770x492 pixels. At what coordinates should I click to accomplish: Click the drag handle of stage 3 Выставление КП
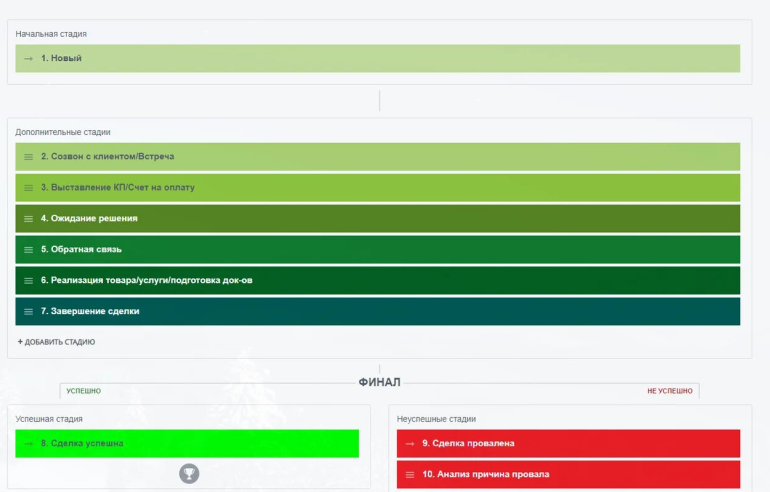(28, 188)
